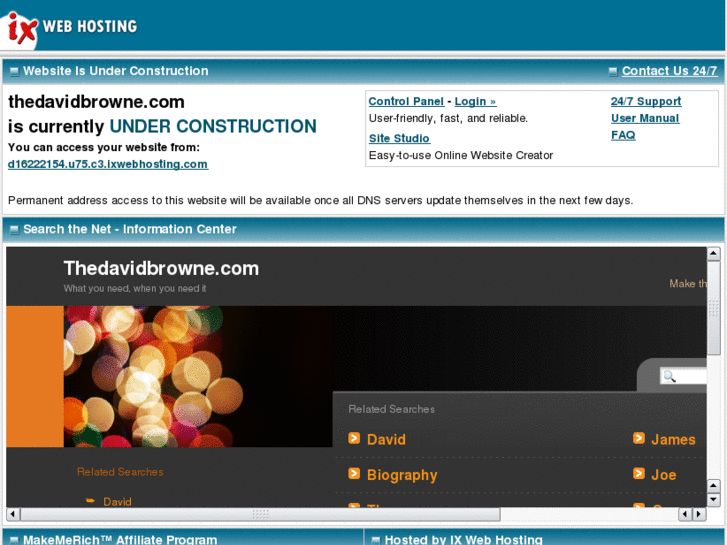Click the vertical scrollbar thumb in the frame
727x545 pixels.
714,308
